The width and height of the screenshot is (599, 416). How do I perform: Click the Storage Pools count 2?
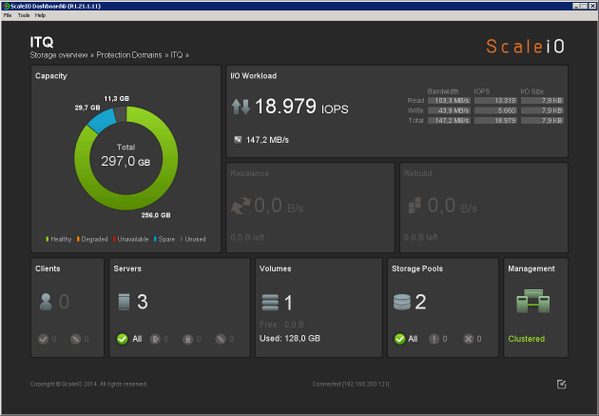click(420, 302)
